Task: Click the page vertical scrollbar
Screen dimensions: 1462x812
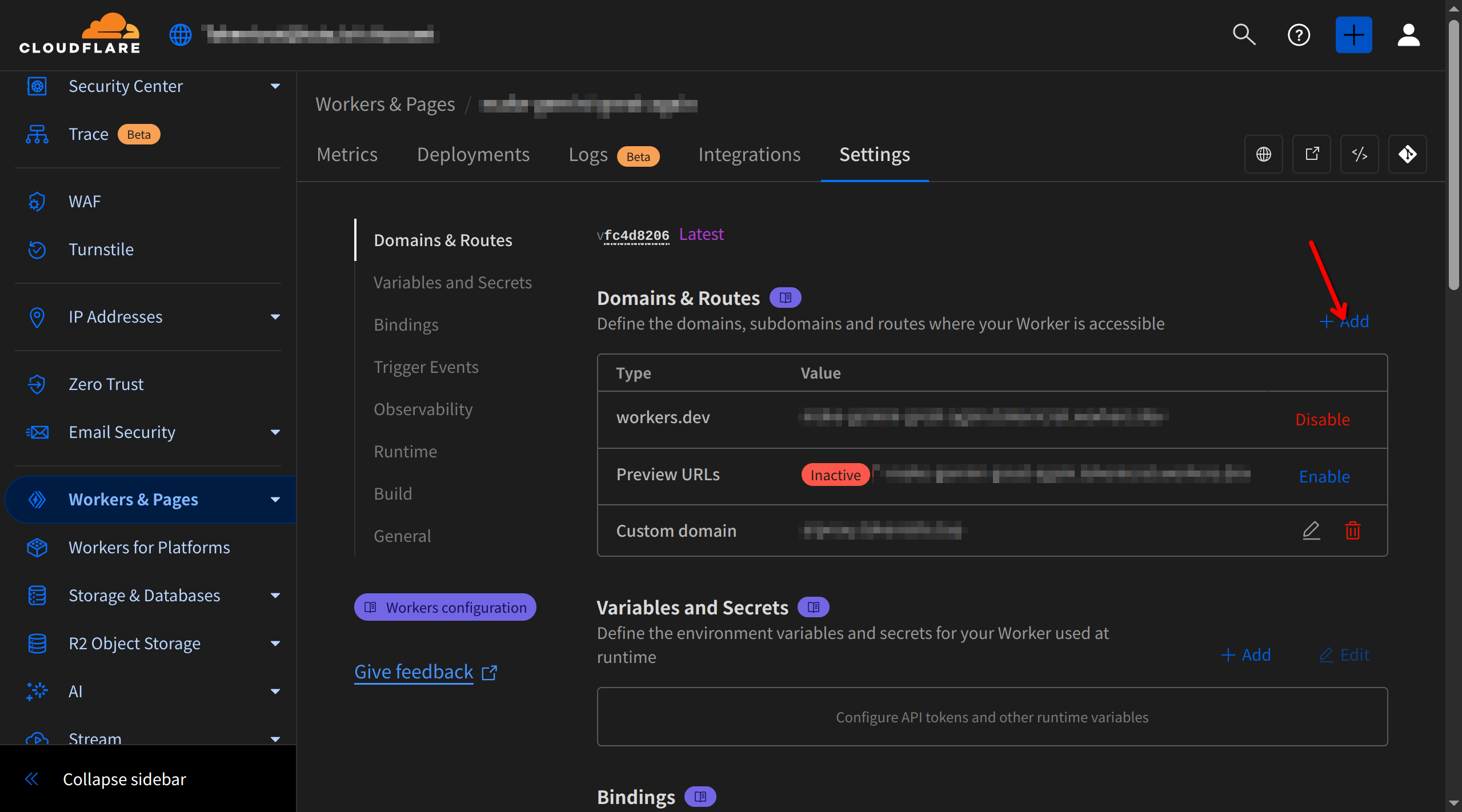Action: click(1454, 154)
